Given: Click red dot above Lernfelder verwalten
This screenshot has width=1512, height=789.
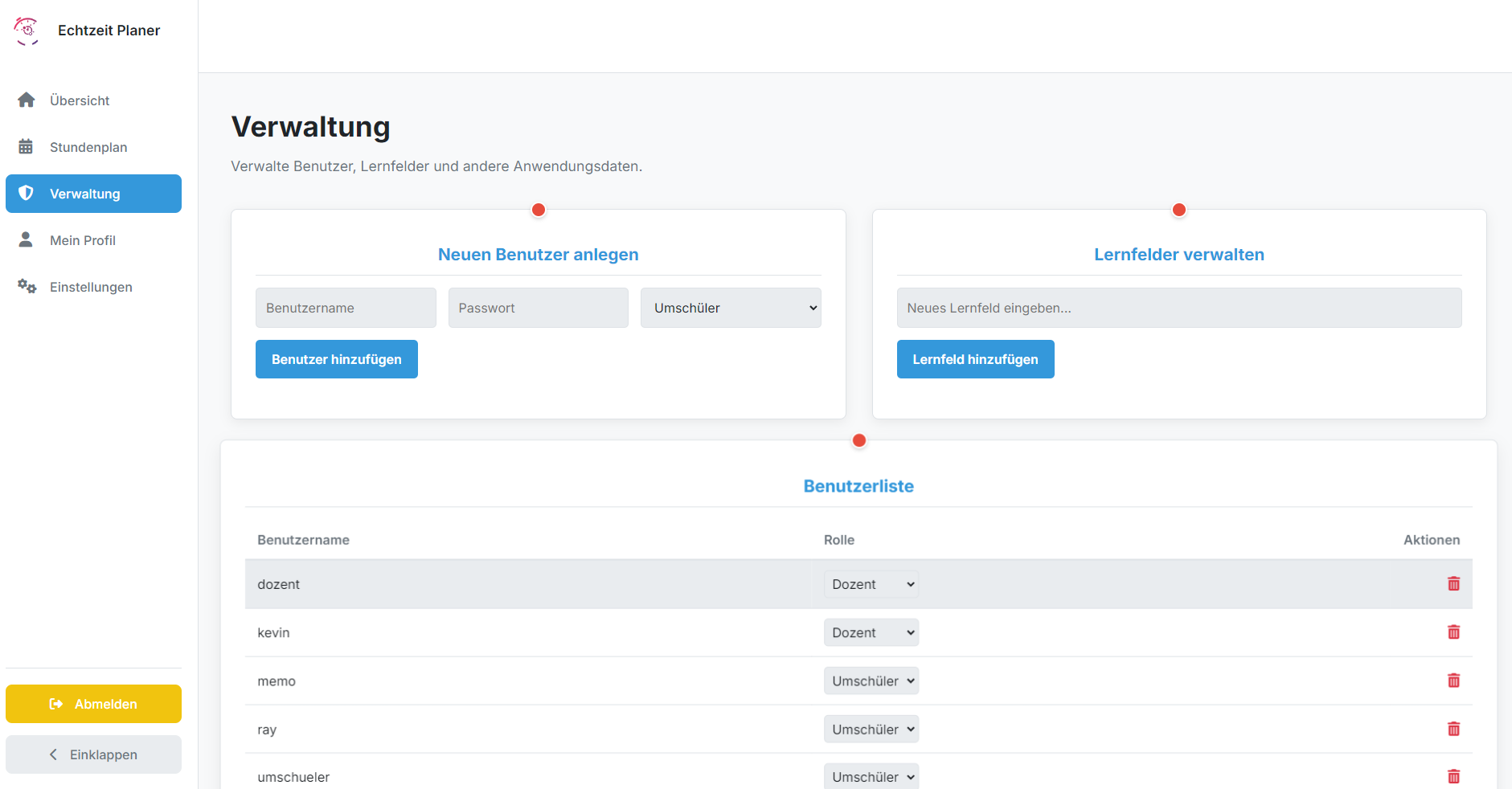Looking at the screenshot, I should tap(1179, 210).
